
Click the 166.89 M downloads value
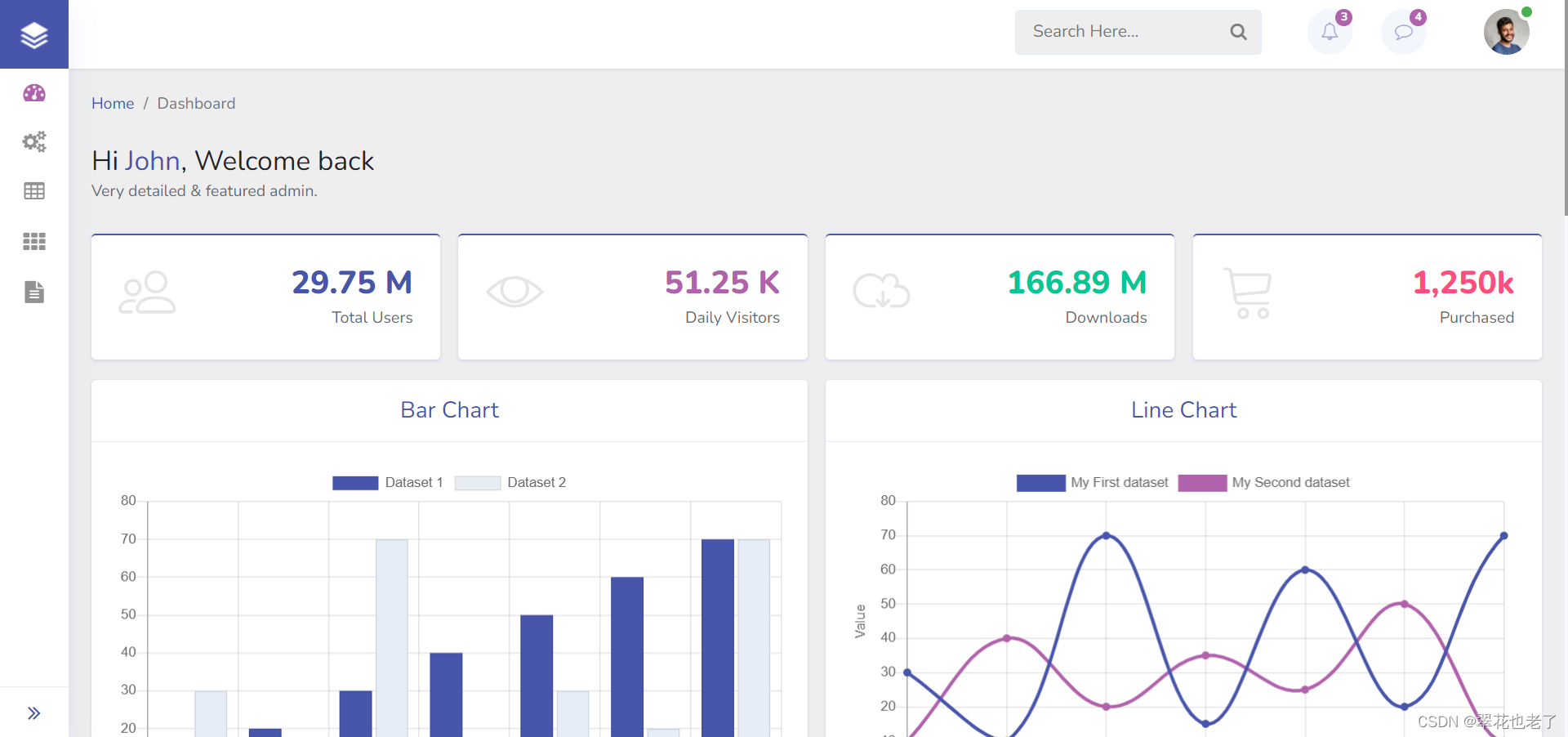click(1077, 283)
